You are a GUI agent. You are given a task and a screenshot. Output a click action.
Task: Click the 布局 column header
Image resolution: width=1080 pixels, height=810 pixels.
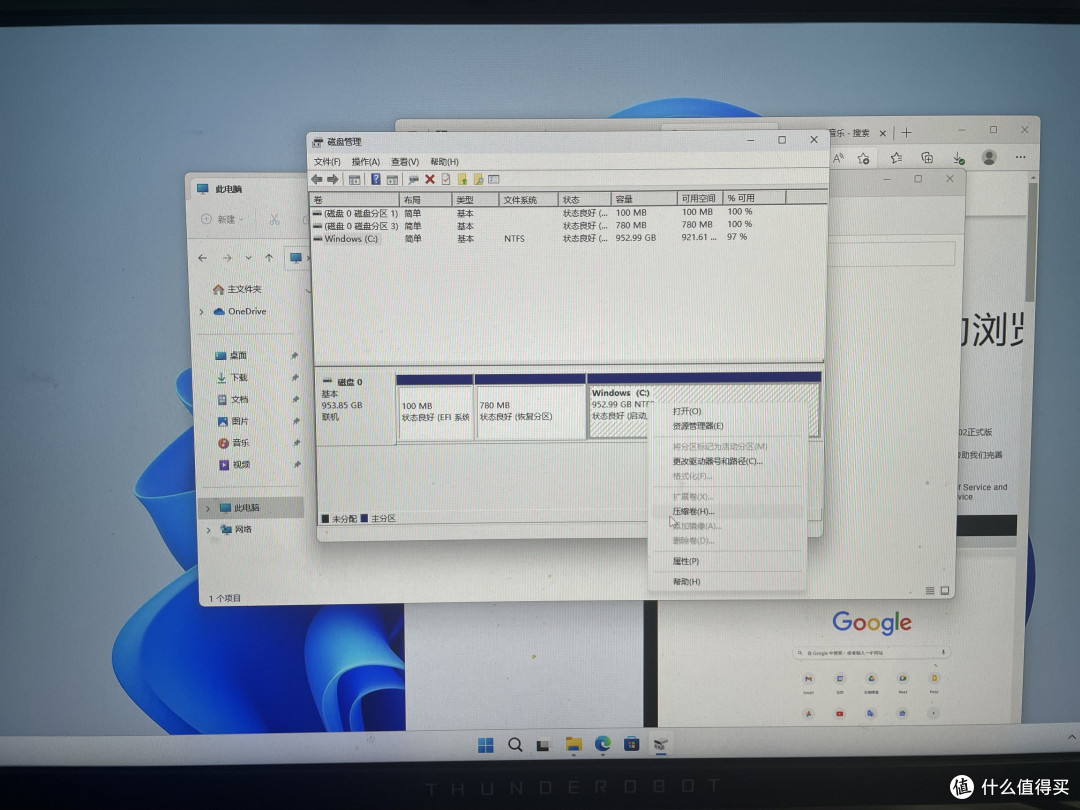pos(426,200)
